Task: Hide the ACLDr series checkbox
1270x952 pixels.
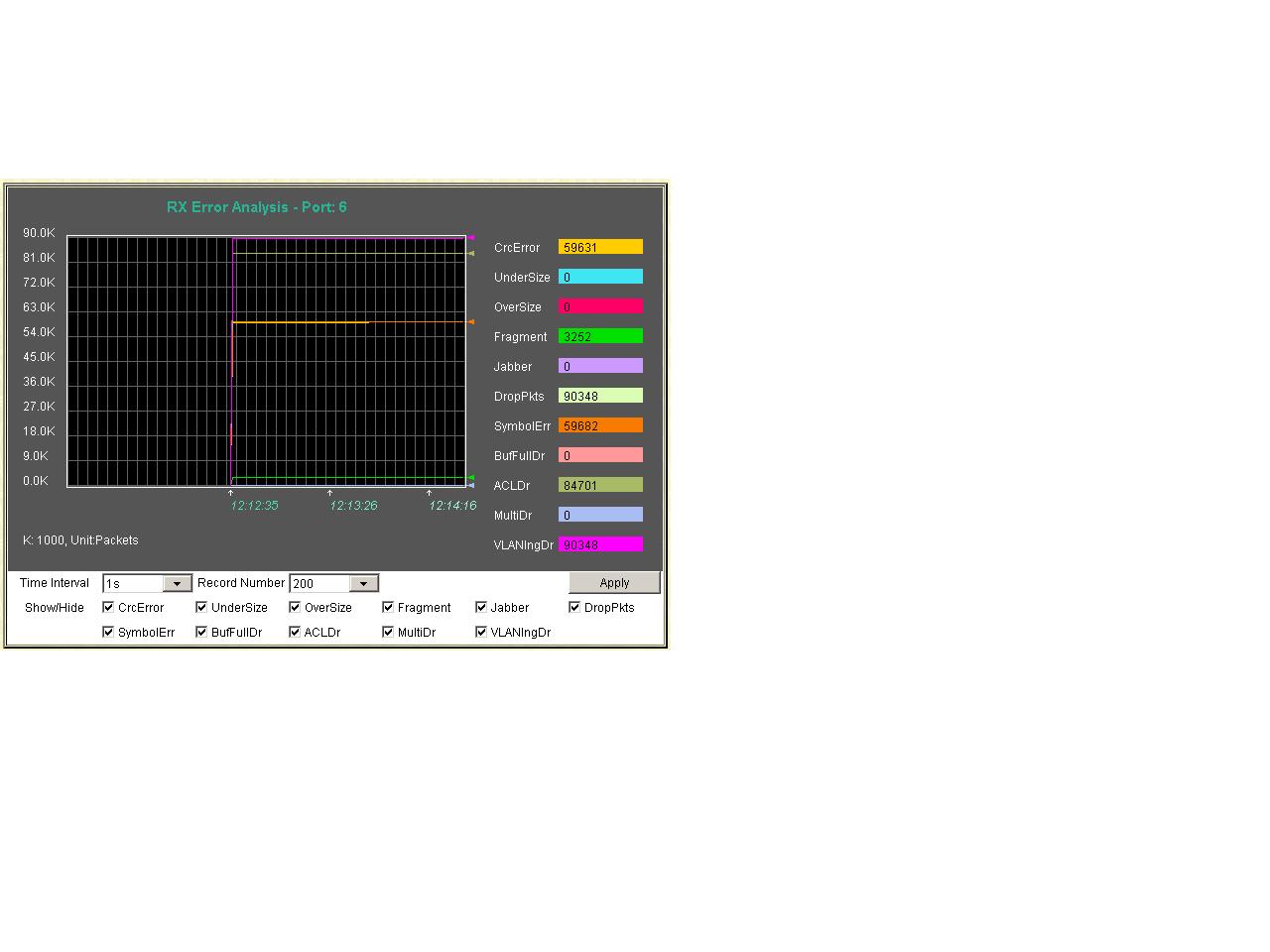Action: pos(295,632)
